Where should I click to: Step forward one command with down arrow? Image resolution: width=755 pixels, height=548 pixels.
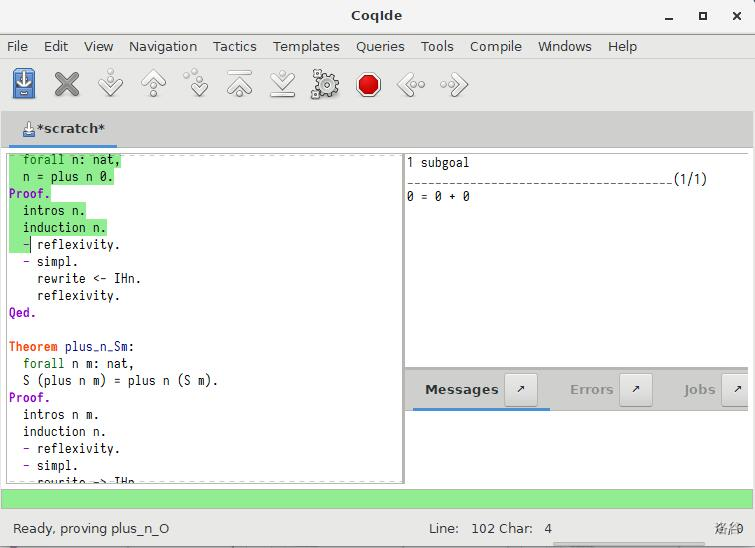pos(110,84)
